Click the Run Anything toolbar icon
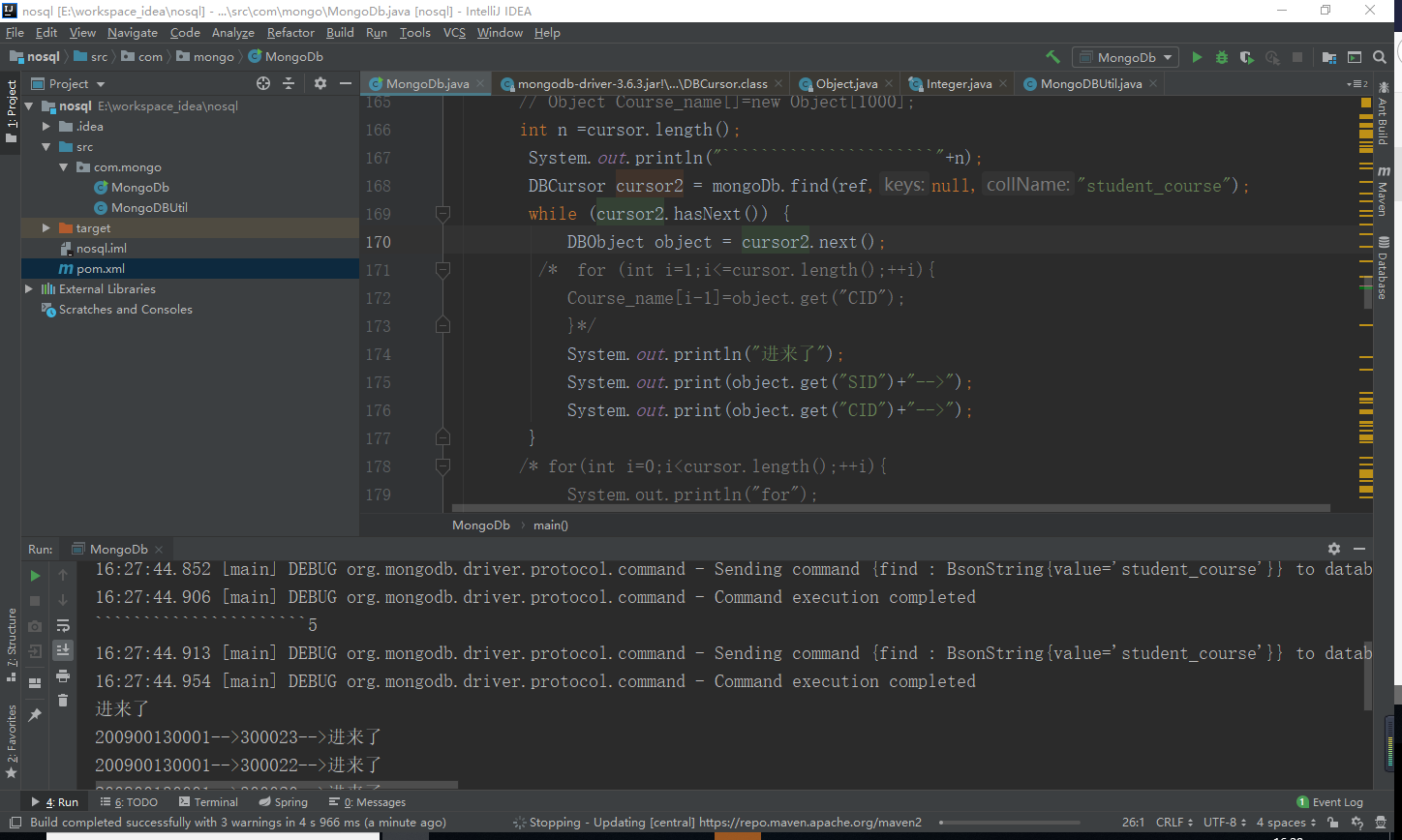1402x840 pixels. [1354, 57]
